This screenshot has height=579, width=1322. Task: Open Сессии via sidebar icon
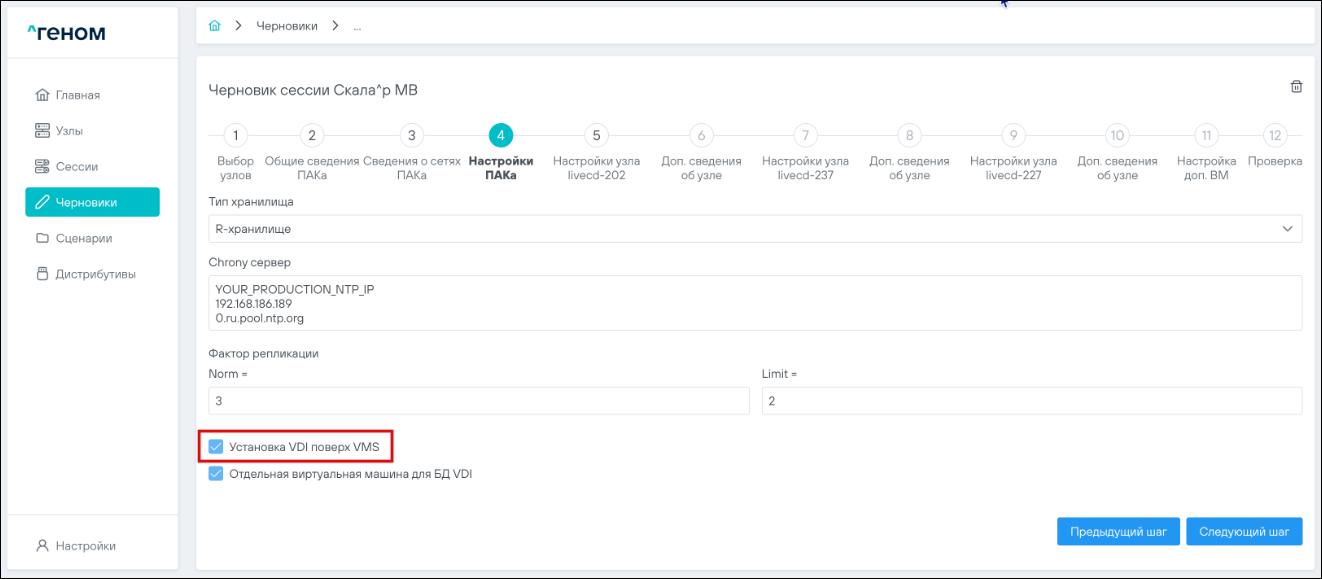(42, 167)
